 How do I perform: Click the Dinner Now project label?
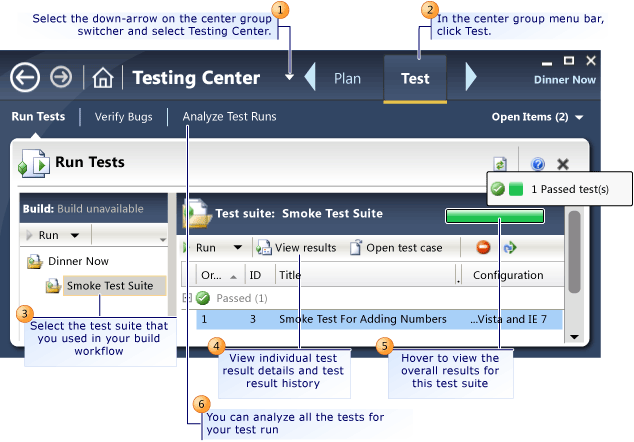pyautogui.click(x=564, y=80)
